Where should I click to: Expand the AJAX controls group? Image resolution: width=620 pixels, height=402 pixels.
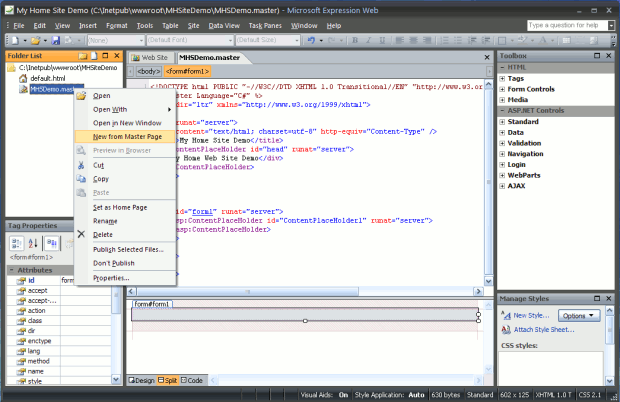pyautogui.click(x=502, y=186)
